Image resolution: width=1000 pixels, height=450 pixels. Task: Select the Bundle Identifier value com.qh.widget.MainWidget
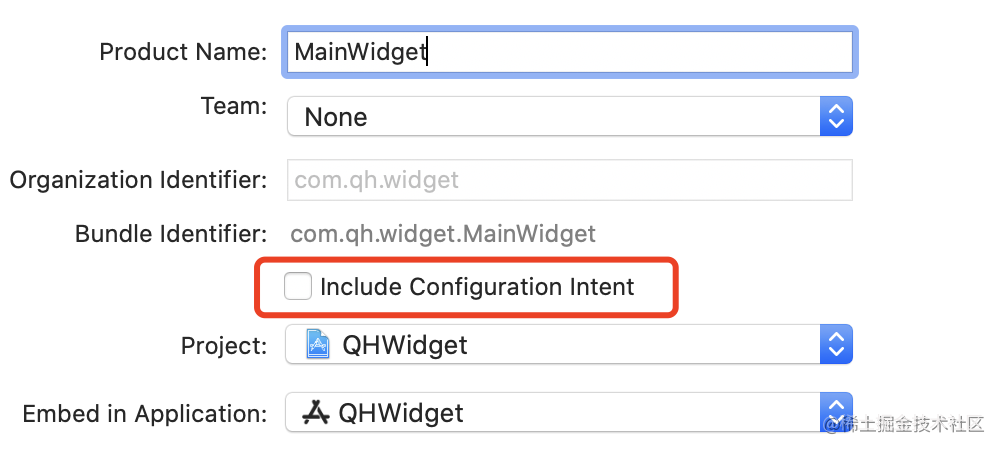[x=443, y=234]
